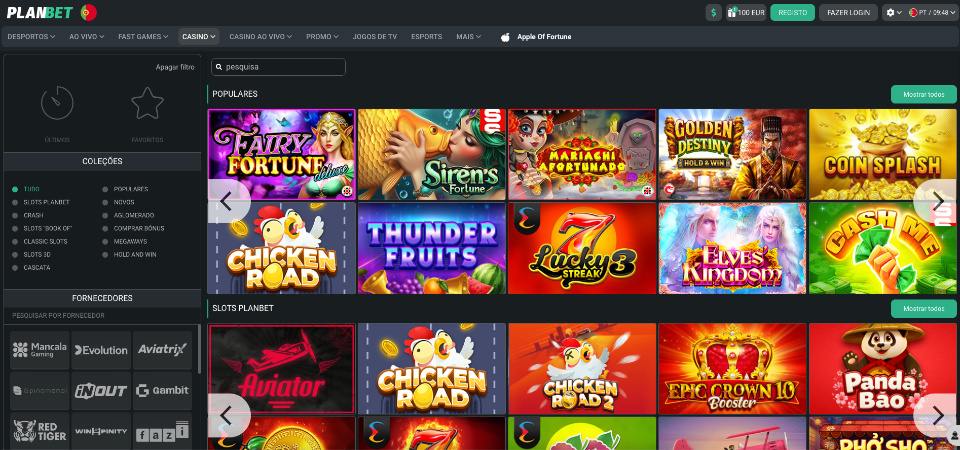
Task: Open the PT language and time dropdown
Action: click(929, 12)
